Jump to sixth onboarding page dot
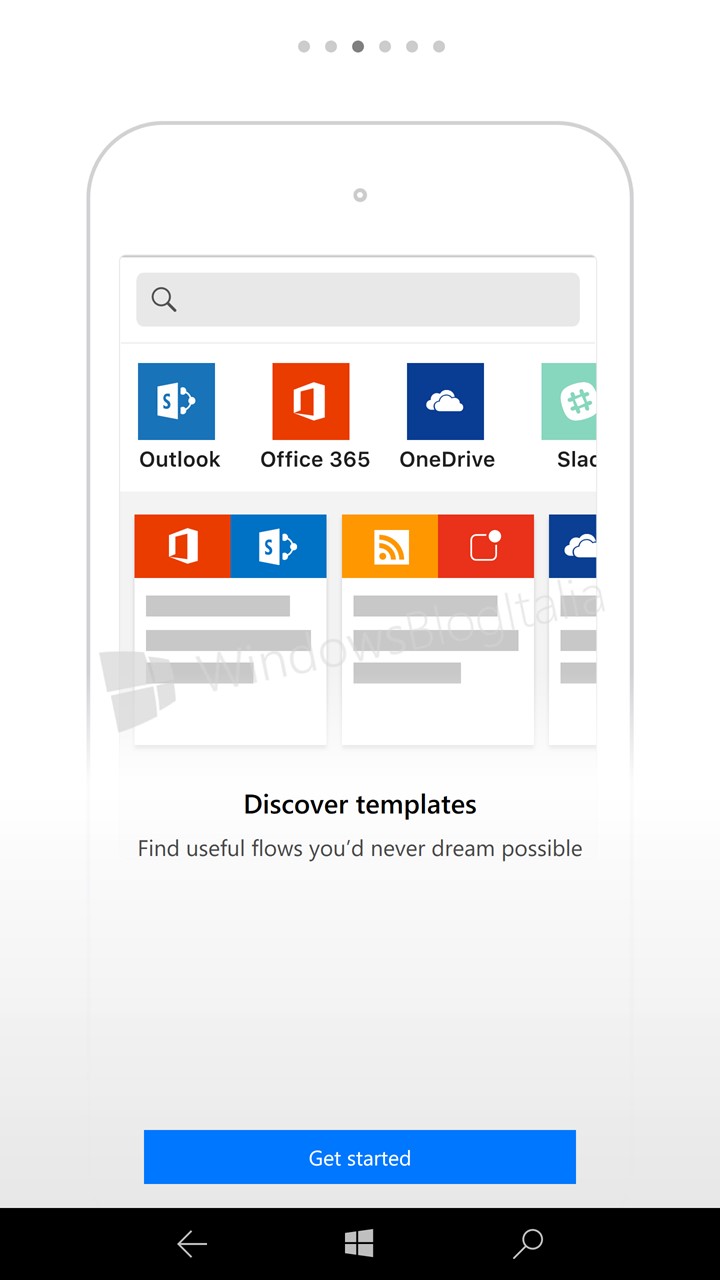Viewport: 720px width, 1280px height. [439, 46]
